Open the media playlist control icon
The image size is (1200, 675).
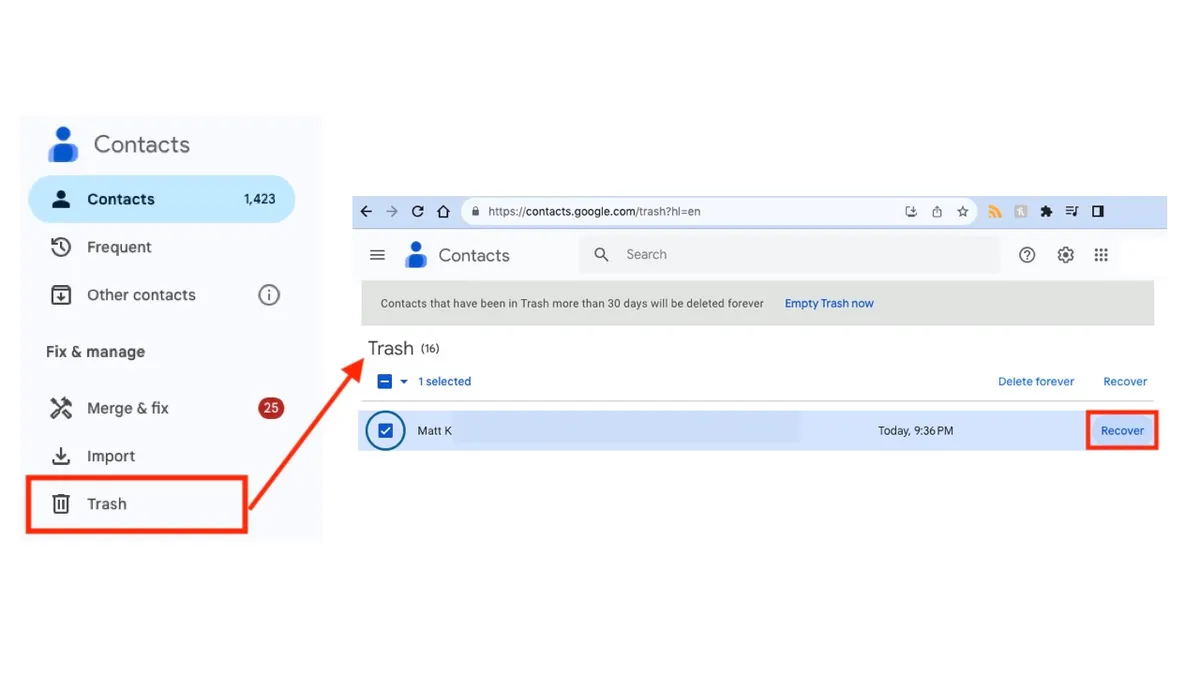point(1072,212)
